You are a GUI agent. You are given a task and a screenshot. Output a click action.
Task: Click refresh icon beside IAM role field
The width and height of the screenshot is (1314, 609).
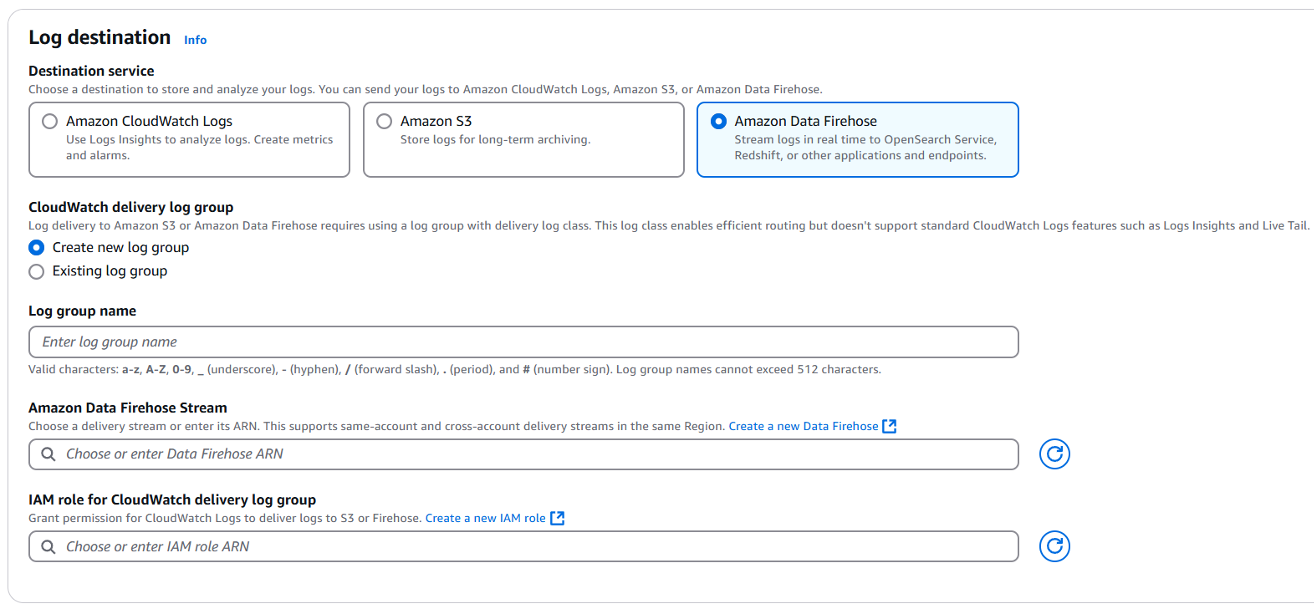coord(1054,546)
